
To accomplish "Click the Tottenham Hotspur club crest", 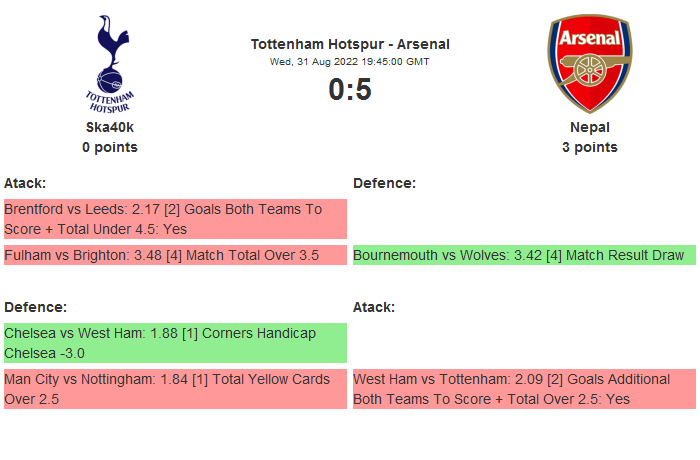I will point(110,63).
